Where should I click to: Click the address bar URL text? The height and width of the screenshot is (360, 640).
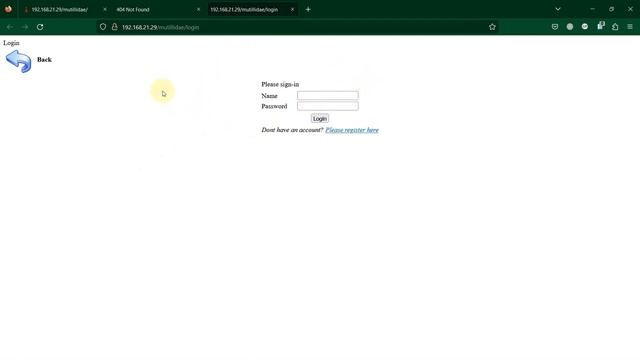[160, 27]
